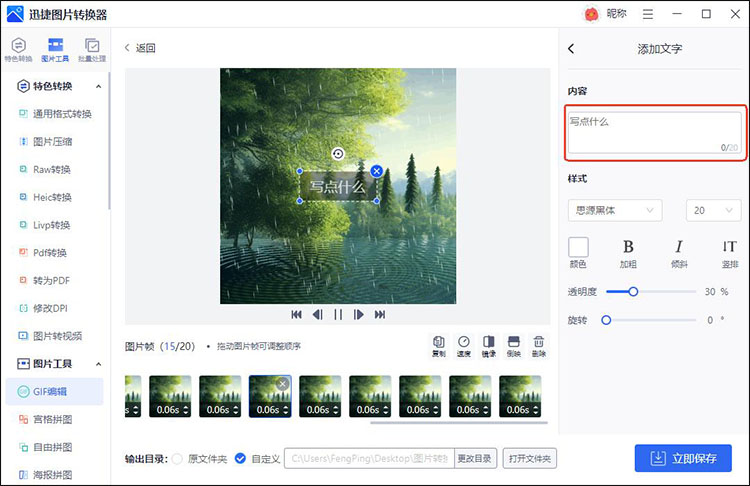750x486 pixels.
Task: Click the 写点什么 content text field
Action: [x=655, y=133]
